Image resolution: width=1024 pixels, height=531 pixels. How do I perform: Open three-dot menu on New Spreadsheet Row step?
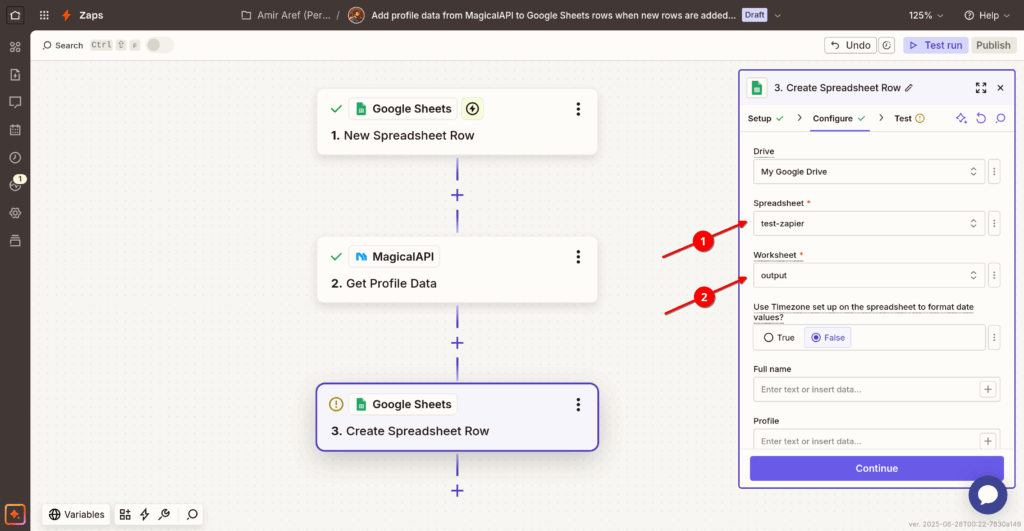(578, 109)
